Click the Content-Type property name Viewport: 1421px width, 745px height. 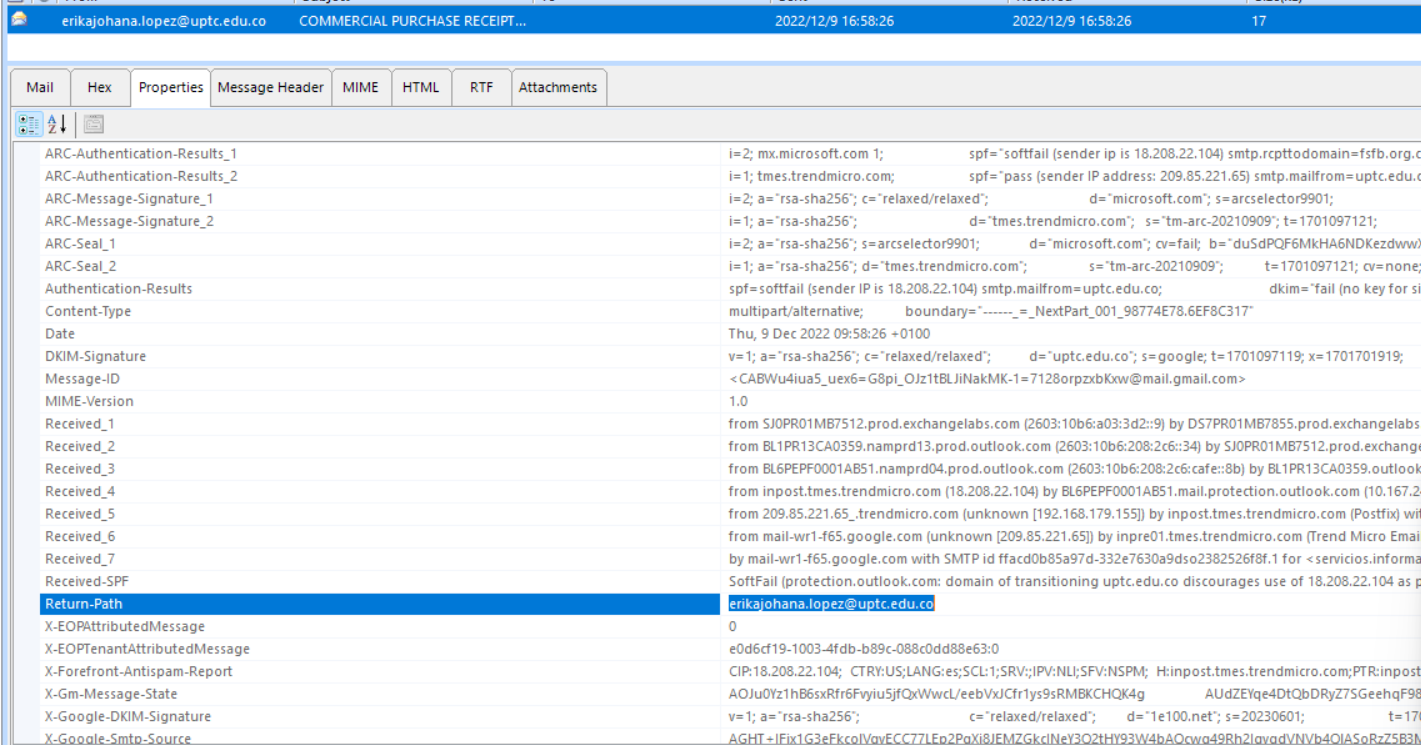click(x=88, y=311)
